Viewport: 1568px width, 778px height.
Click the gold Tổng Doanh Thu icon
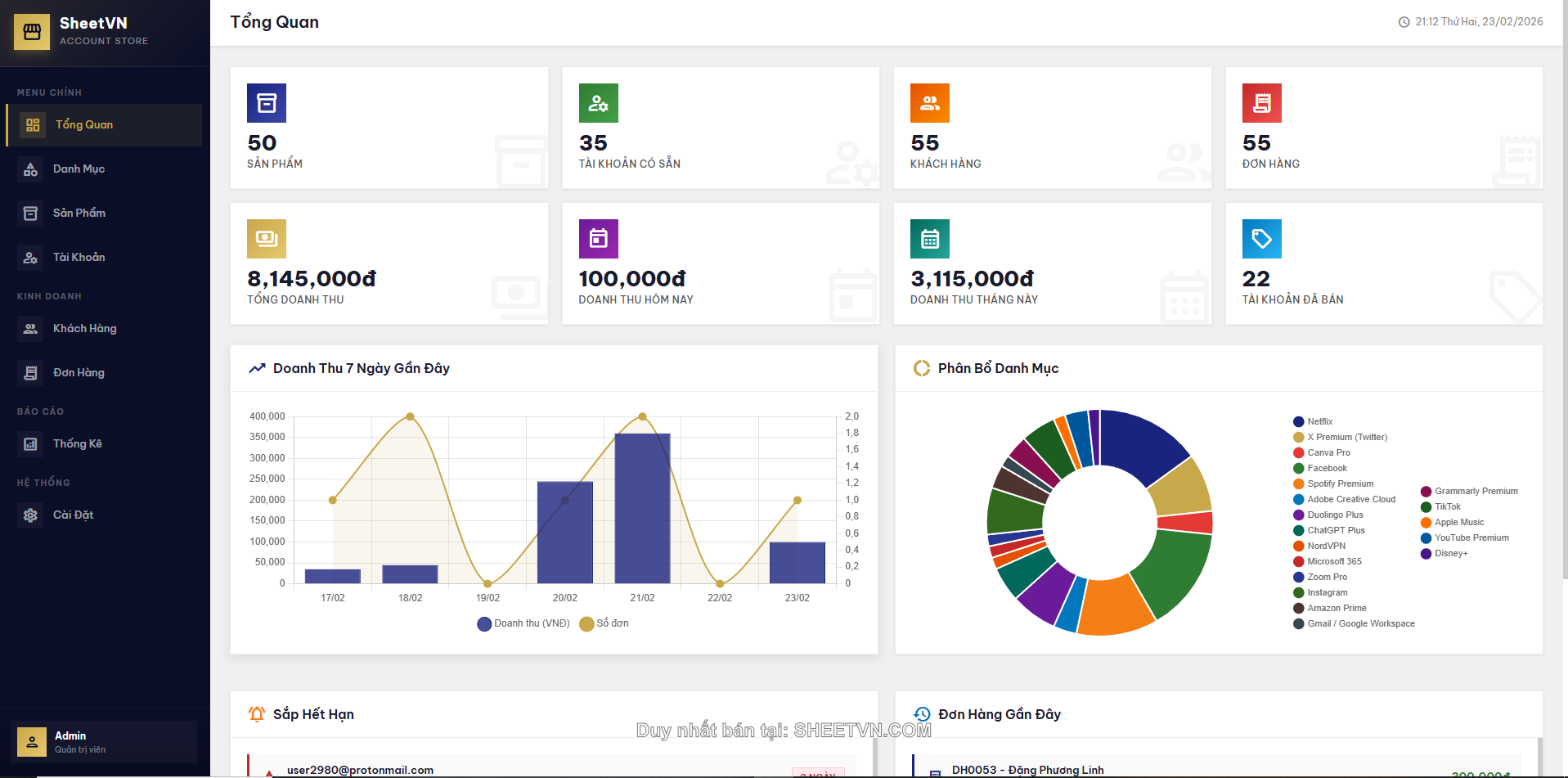[x=267, y=239]
